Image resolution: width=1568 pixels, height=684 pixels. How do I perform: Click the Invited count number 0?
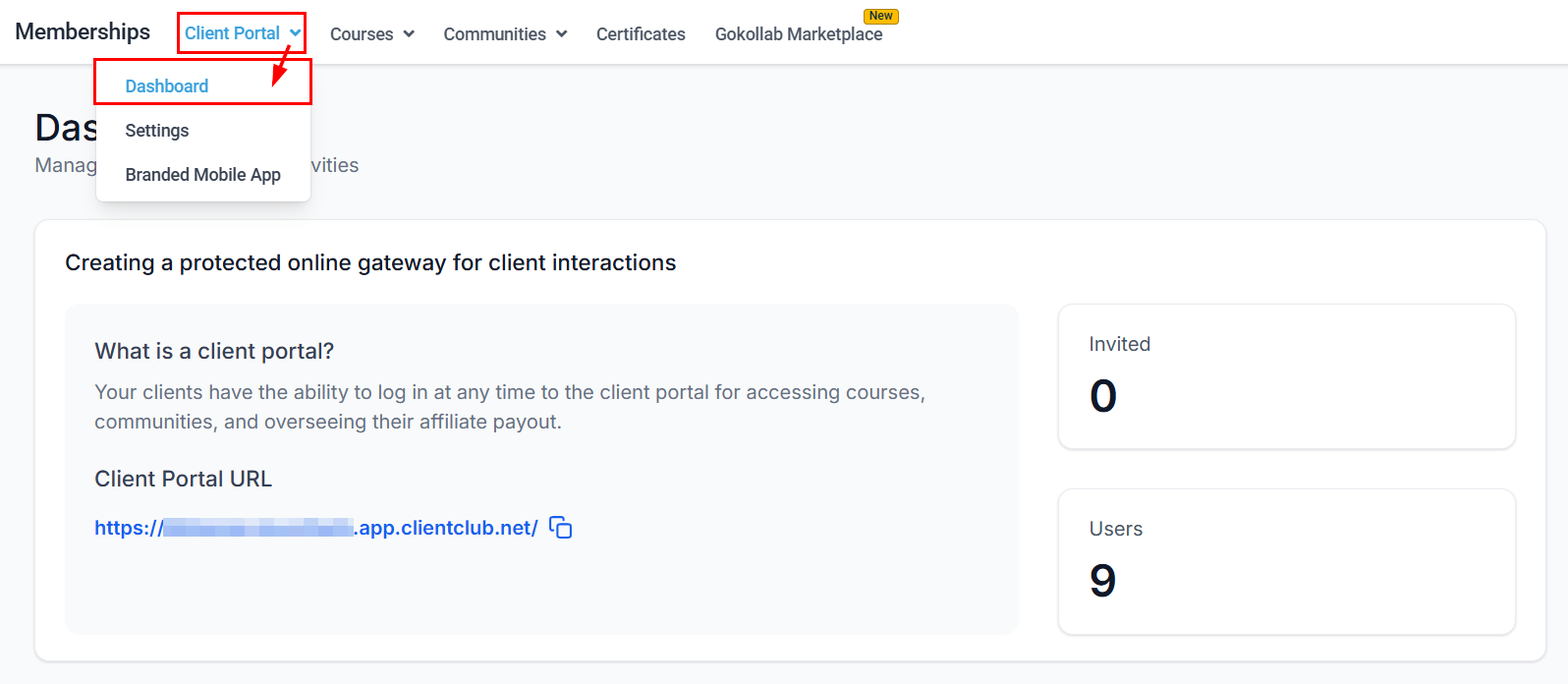[x=1102, y=396]
